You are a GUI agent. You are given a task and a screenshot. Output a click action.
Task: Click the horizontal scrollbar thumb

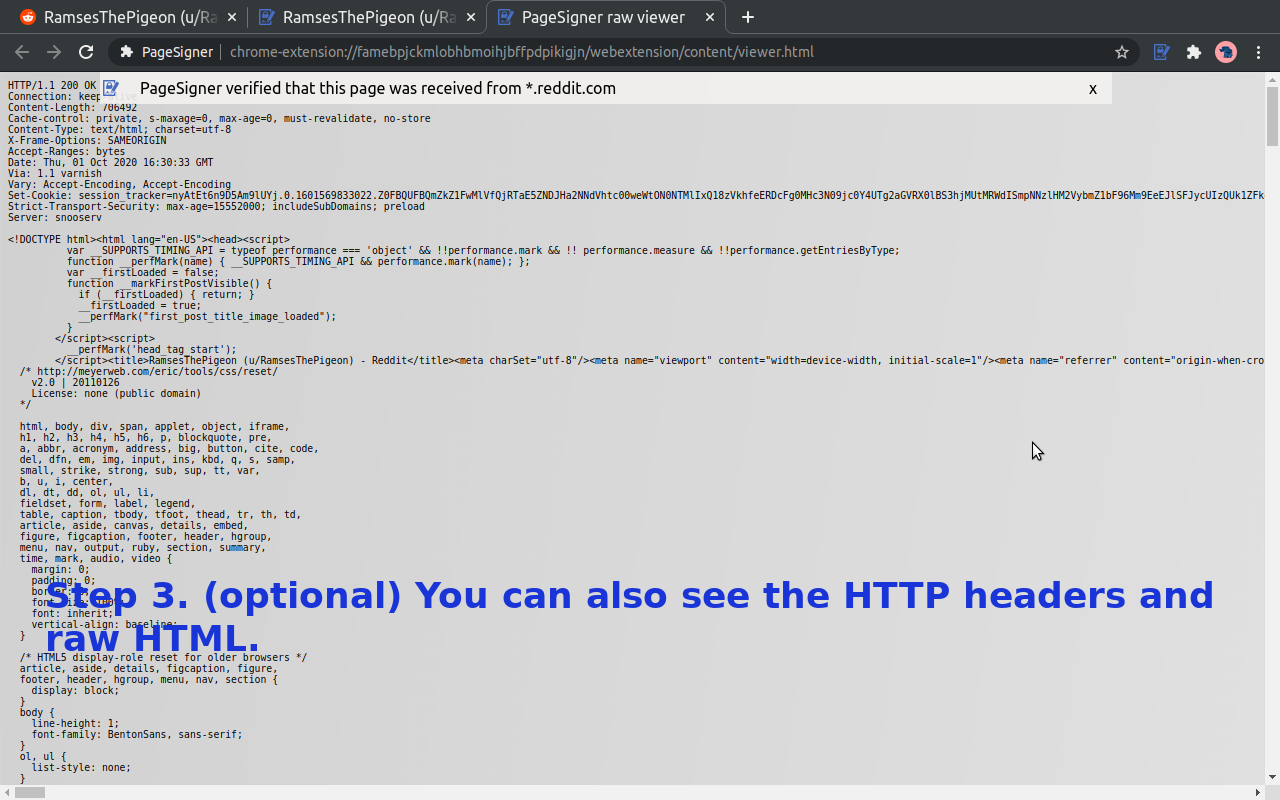[x=30, y=792]
